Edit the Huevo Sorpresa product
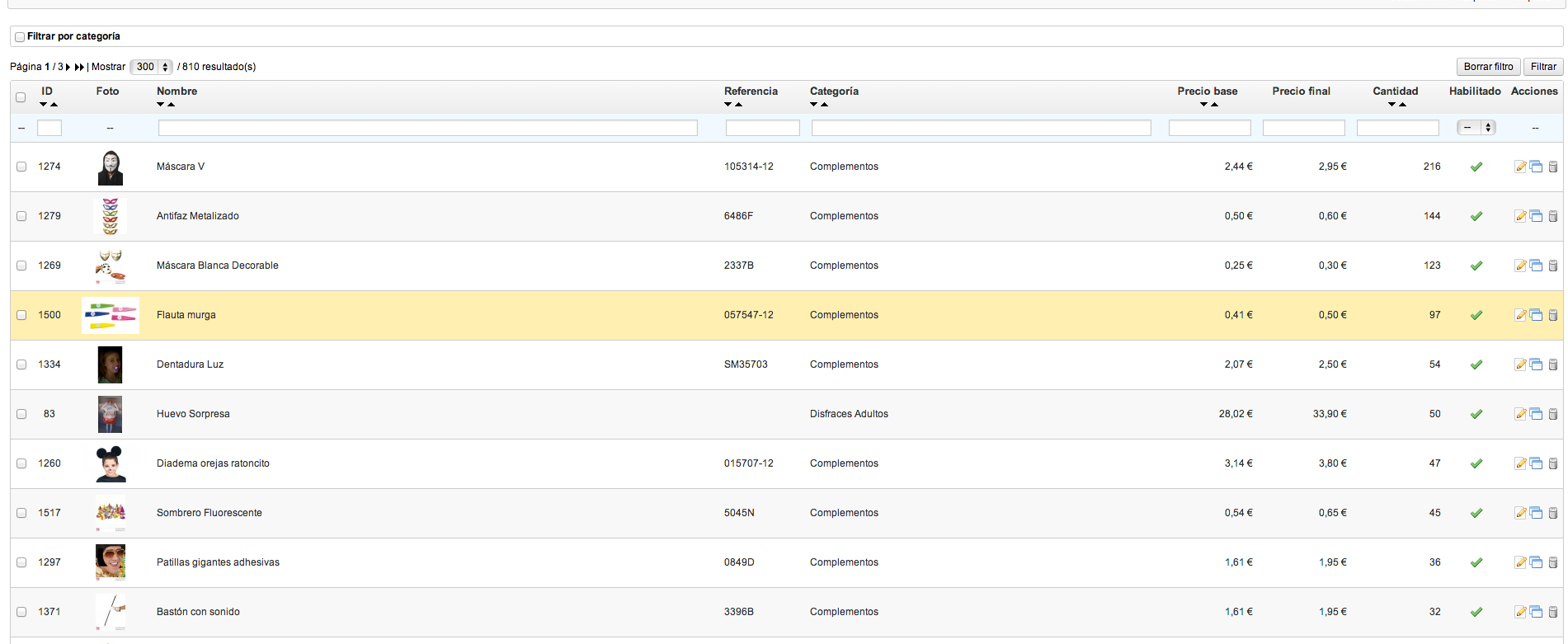The width and height of the screenshot is (1568, 644). pyautogui.click(x=1520, y=414)
